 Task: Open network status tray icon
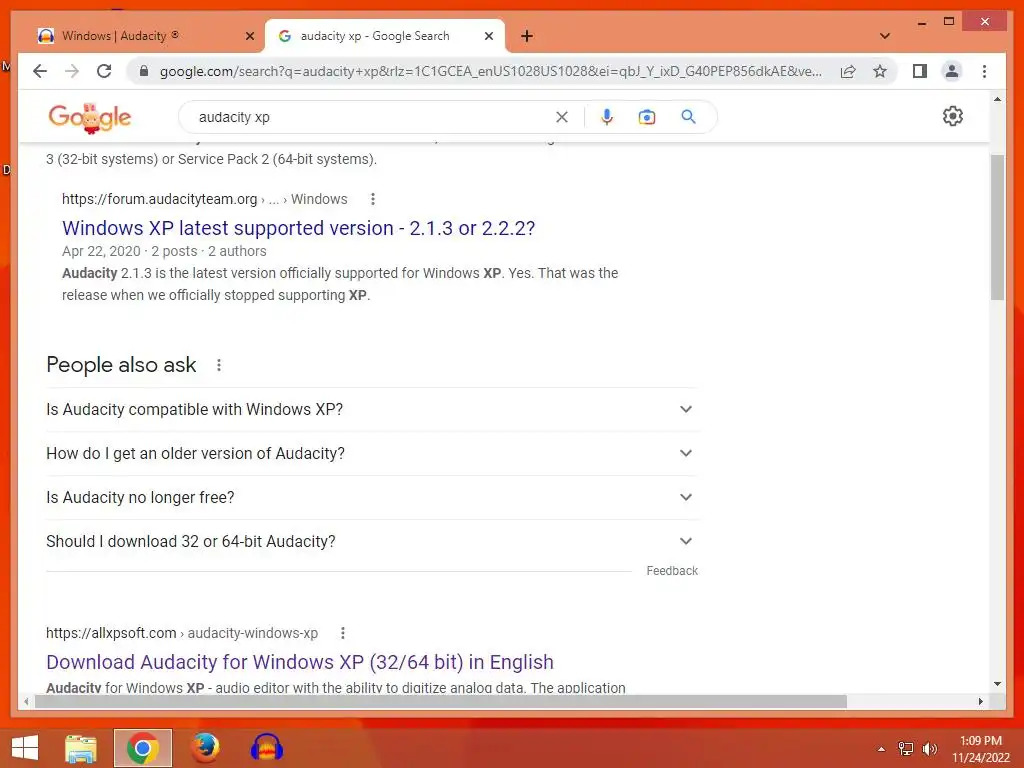pos(906,749)
